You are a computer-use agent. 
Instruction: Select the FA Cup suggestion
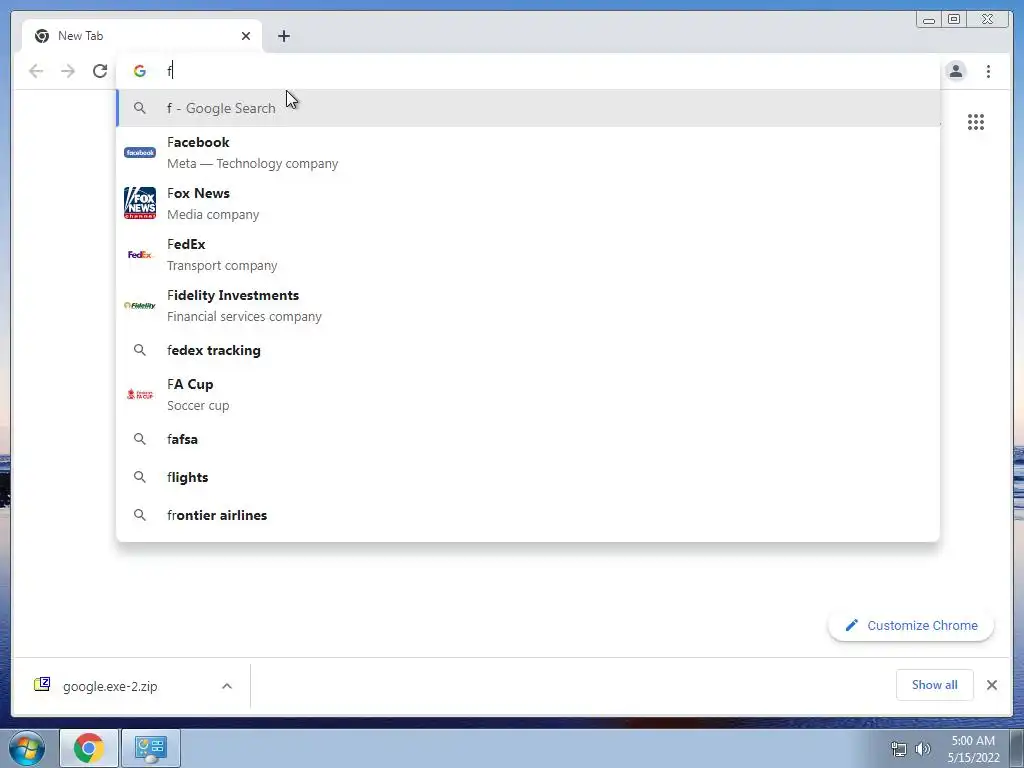click(528, 394)
